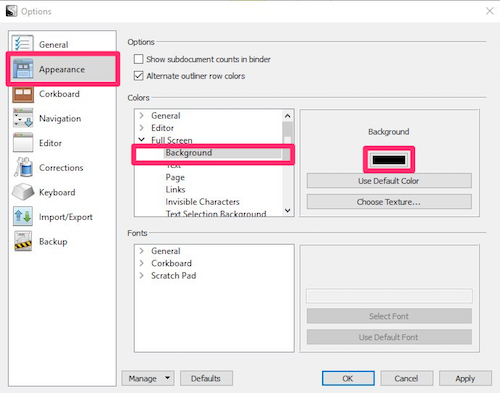Image resolution: width=500 pixels, height=393 pixels.
Task: Open the Navigation category icon
Action: (23, 118)
